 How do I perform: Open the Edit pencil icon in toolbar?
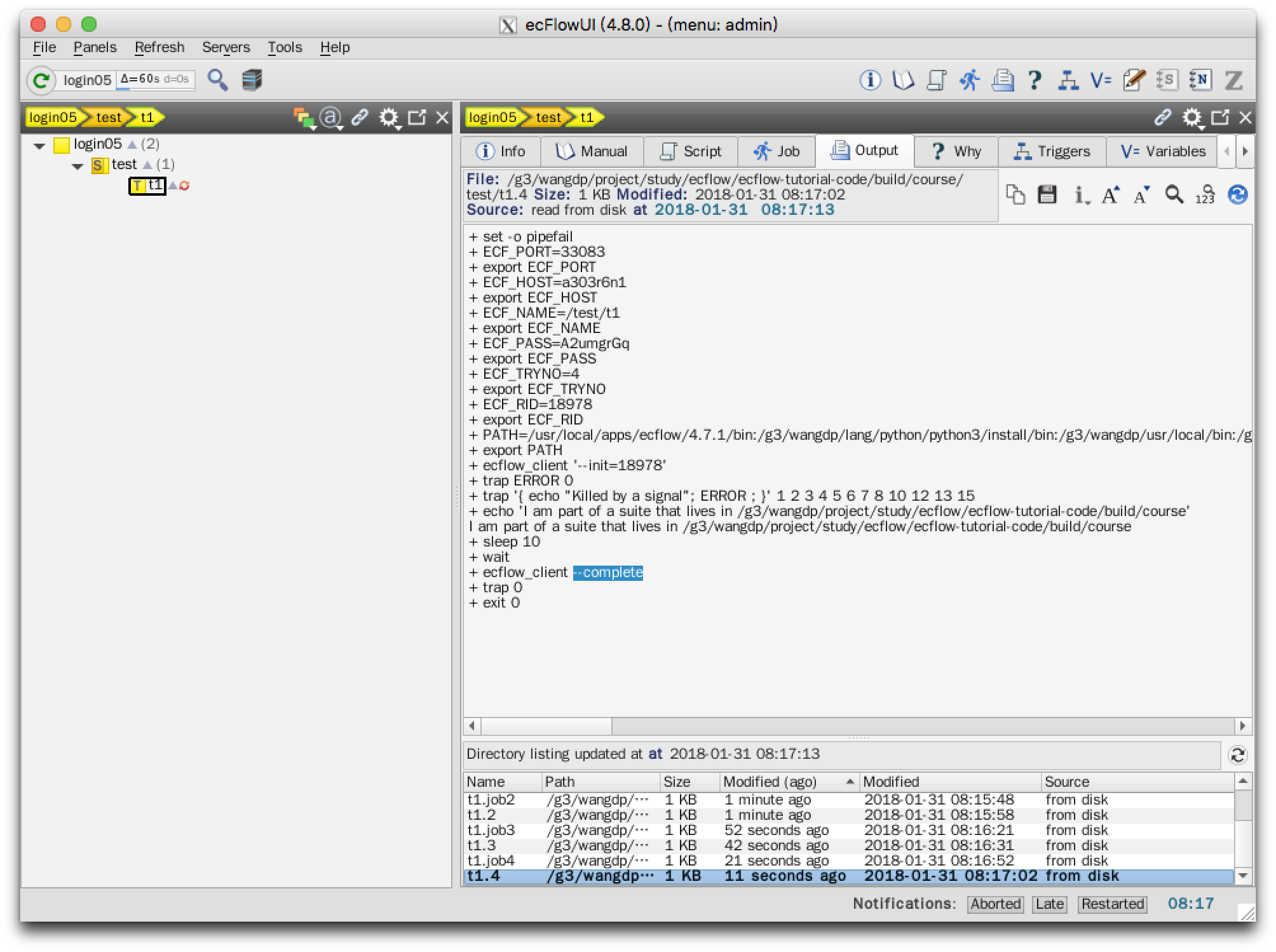pyautogui.click(x=1134, y=80)
